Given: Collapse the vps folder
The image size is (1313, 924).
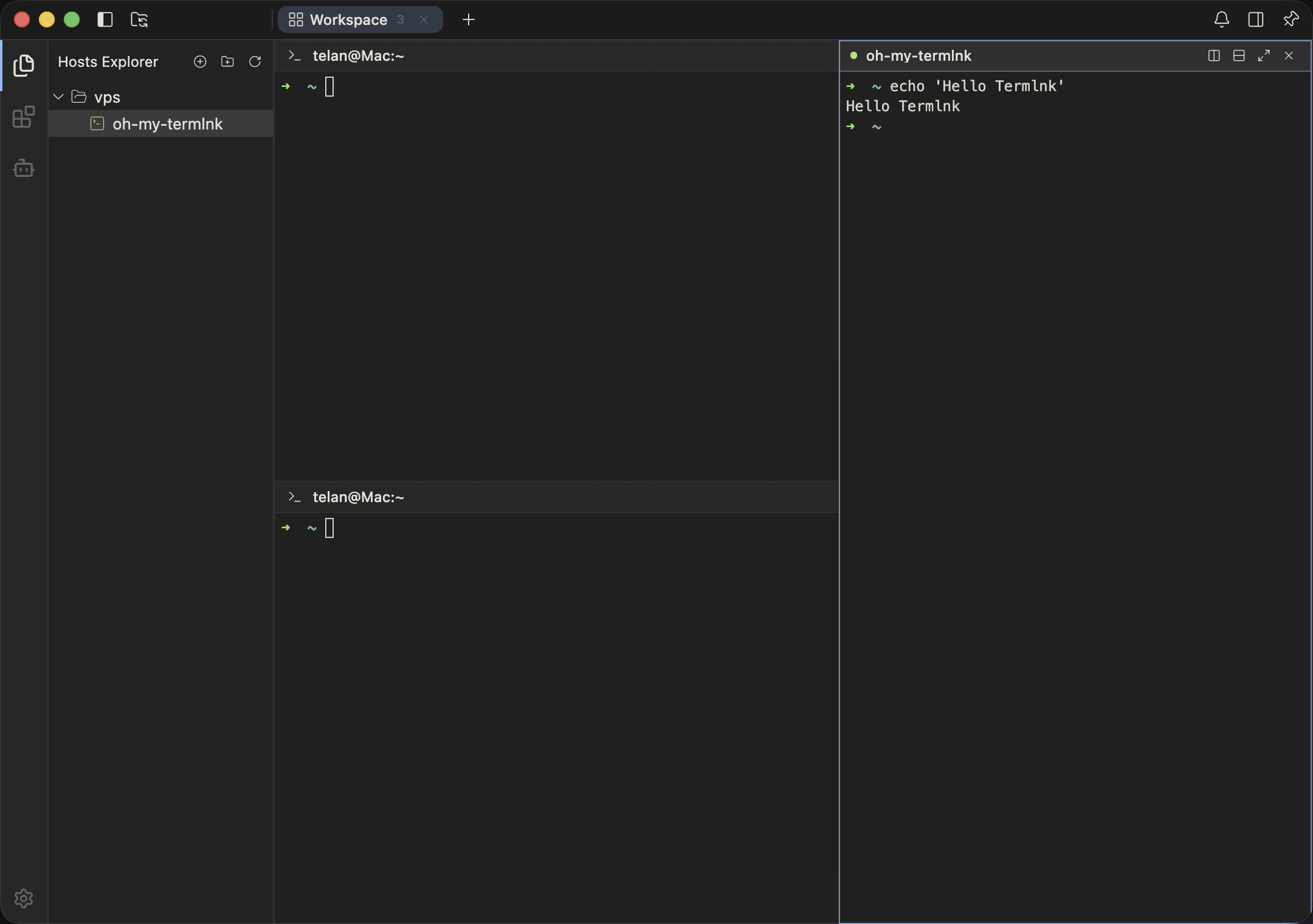Looking at the screenshot, I should 59,97.
